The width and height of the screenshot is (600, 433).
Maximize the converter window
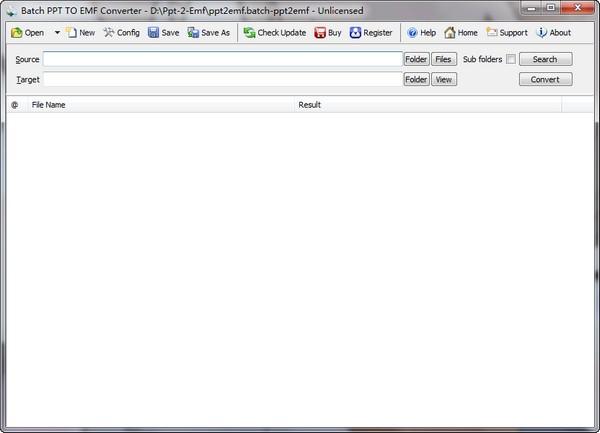(551, 8)
